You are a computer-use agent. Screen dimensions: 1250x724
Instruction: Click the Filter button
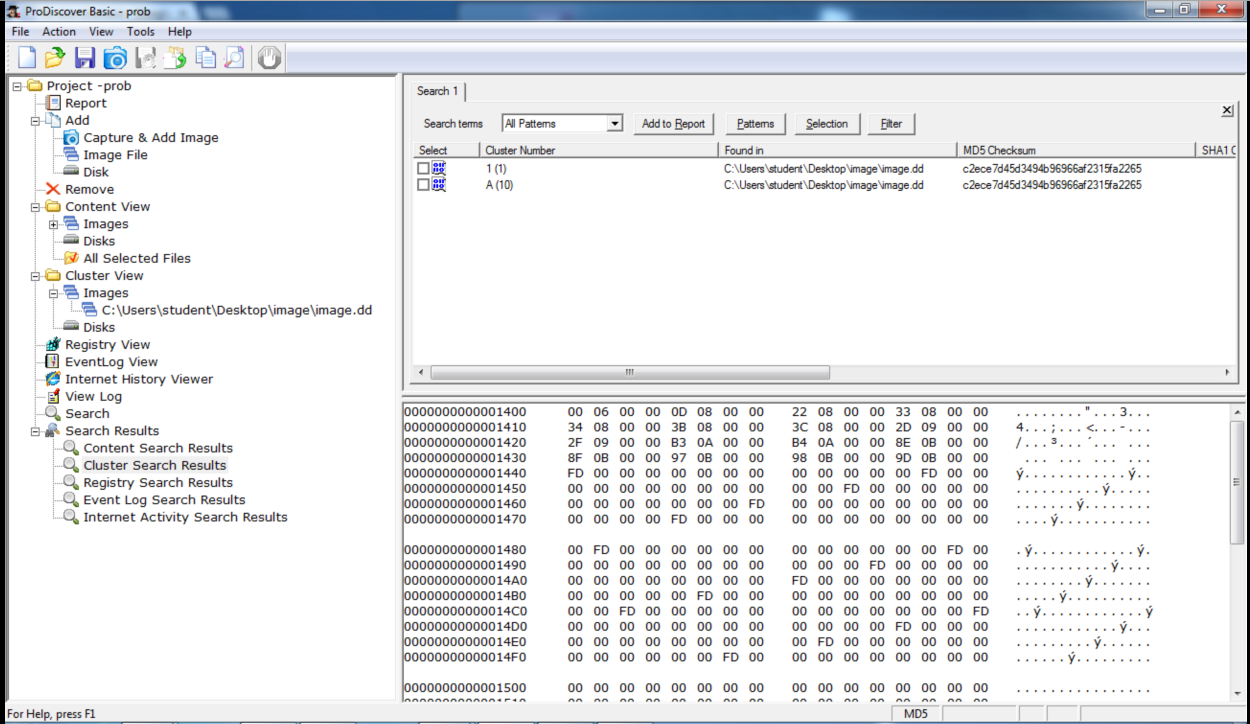(x=891, y=124)
